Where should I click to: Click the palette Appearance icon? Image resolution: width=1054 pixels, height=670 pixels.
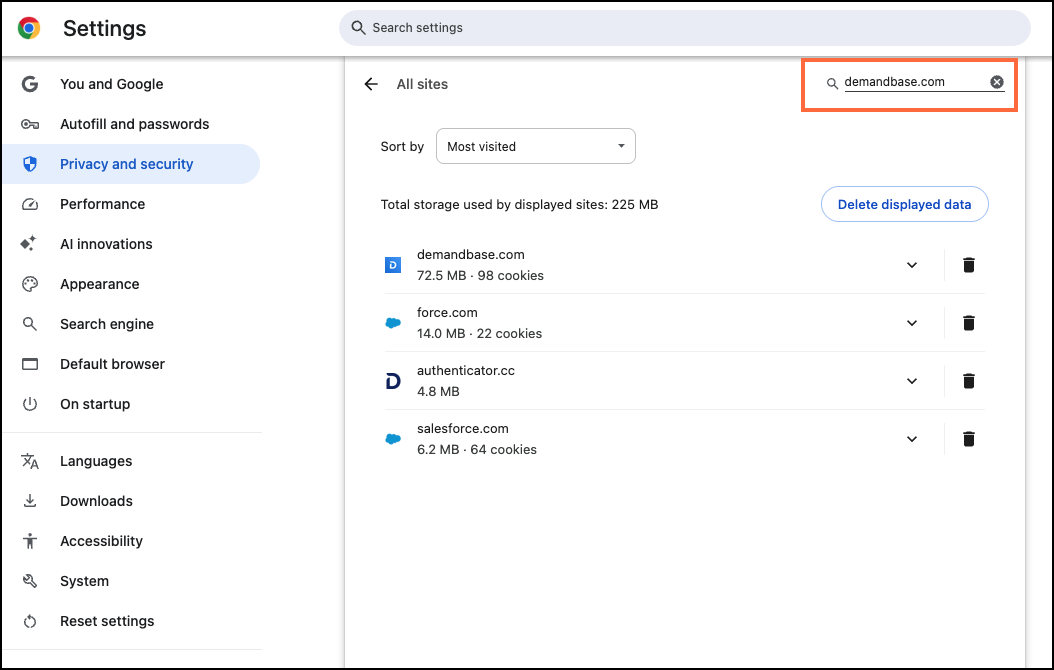30,284
